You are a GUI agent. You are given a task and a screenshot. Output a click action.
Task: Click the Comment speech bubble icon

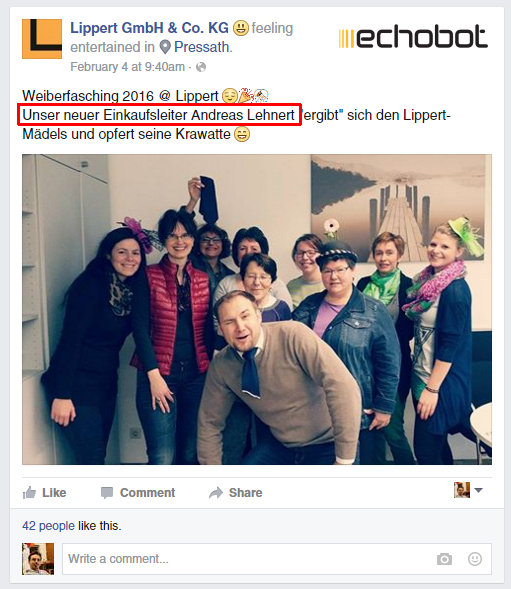tap(107, 493)
